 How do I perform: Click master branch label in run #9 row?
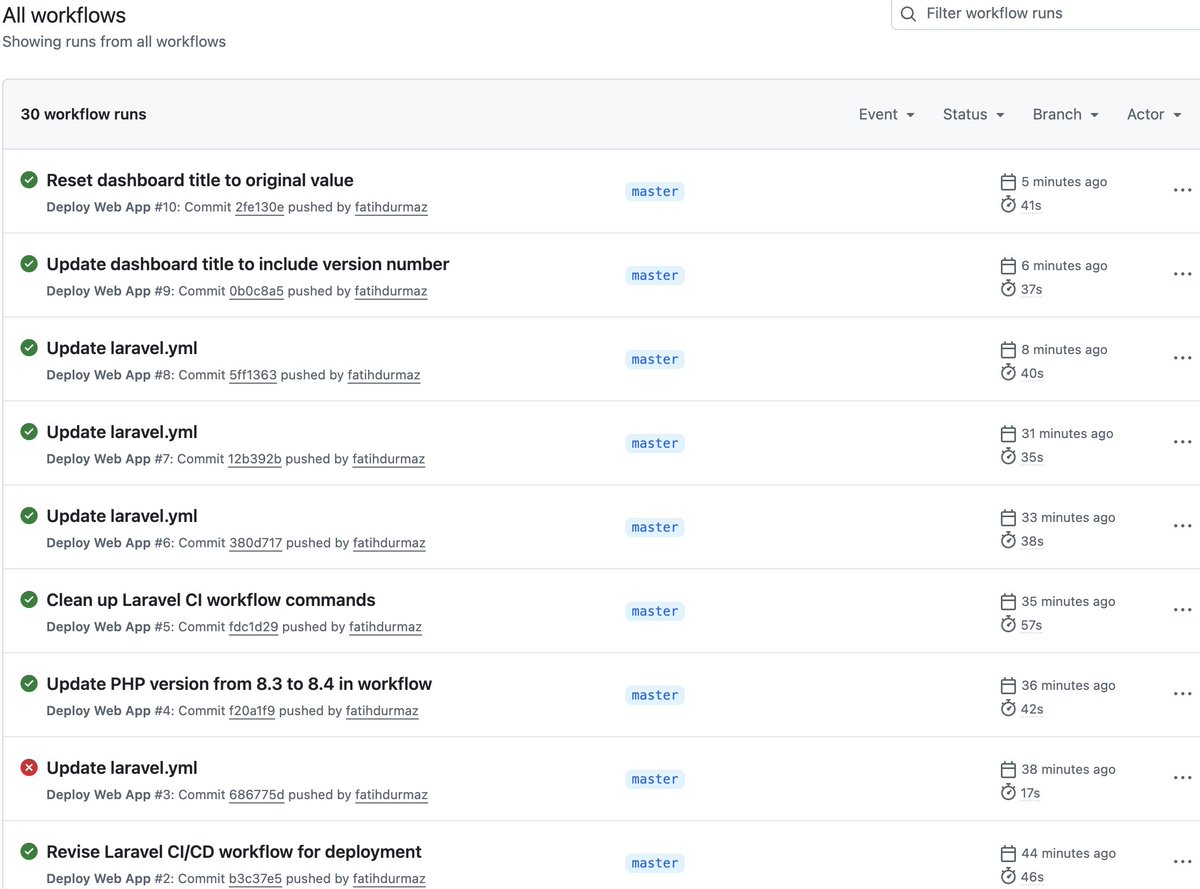pyautogui.click(x=655, y=275)
